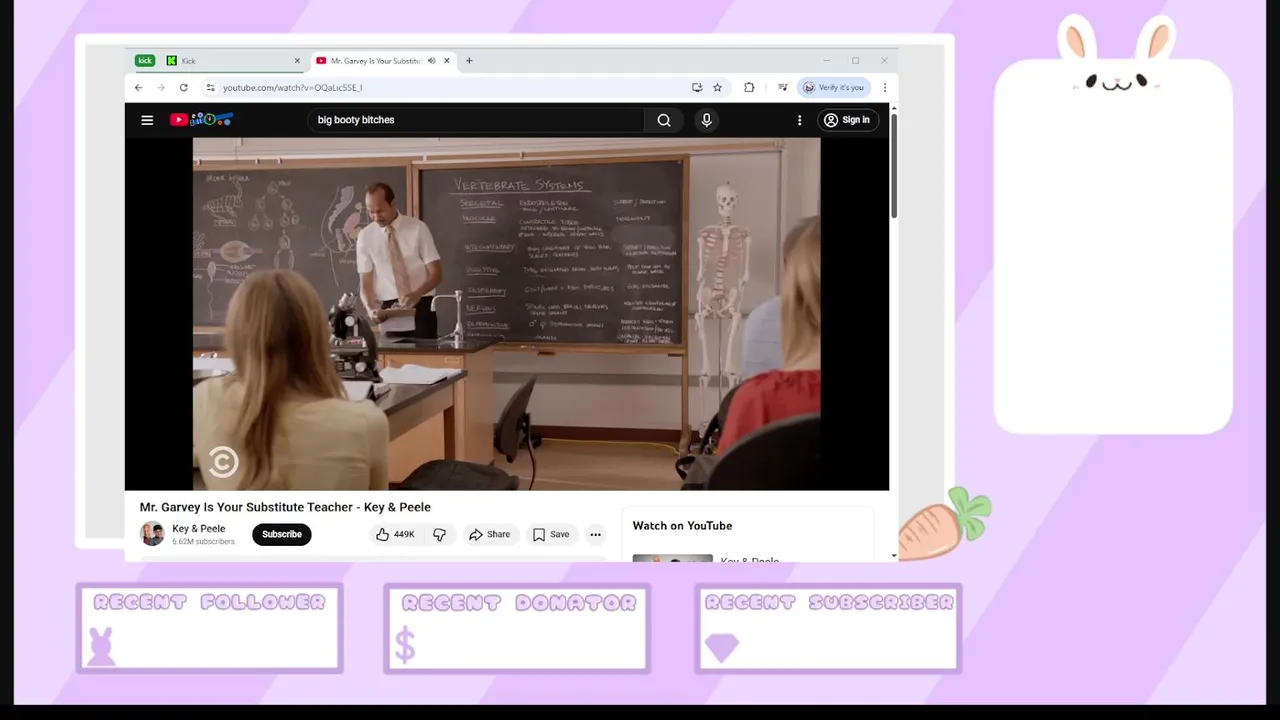
Task: Click the 6.62M subscribers text
Action: coord(203,542)
